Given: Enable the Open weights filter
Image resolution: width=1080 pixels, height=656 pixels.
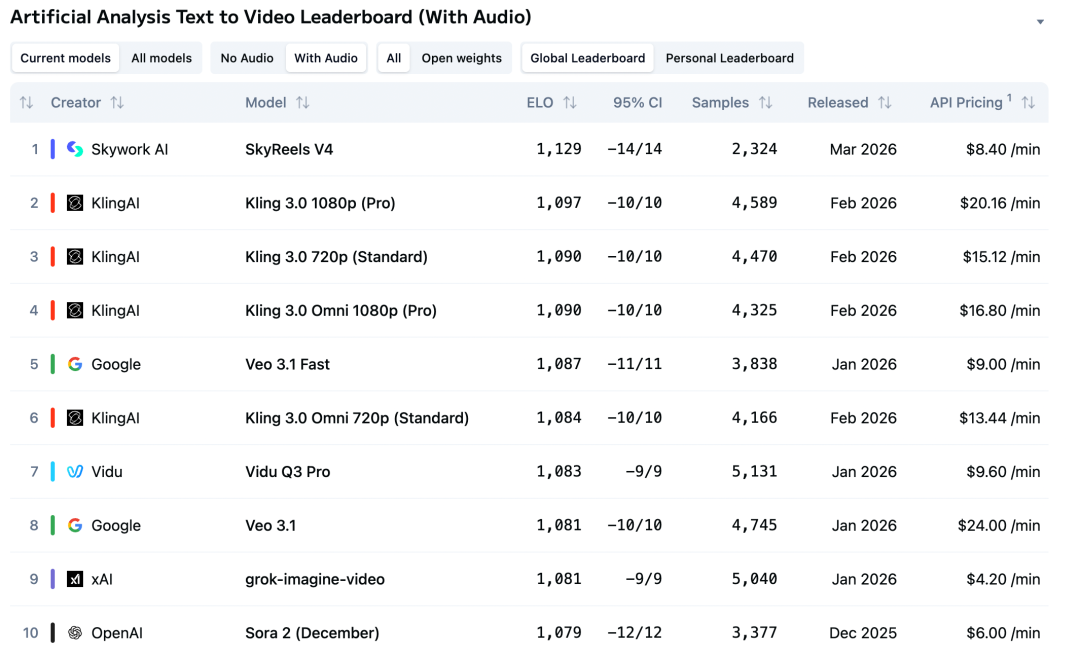Looking at the screenshot, I should coord(461,58).
